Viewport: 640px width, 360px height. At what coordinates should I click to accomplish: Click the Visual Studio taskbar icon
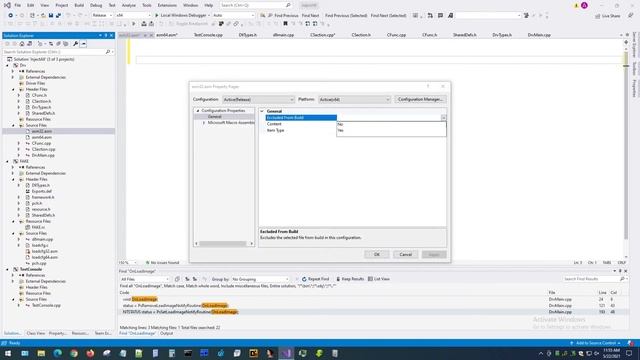click(286, 353)
